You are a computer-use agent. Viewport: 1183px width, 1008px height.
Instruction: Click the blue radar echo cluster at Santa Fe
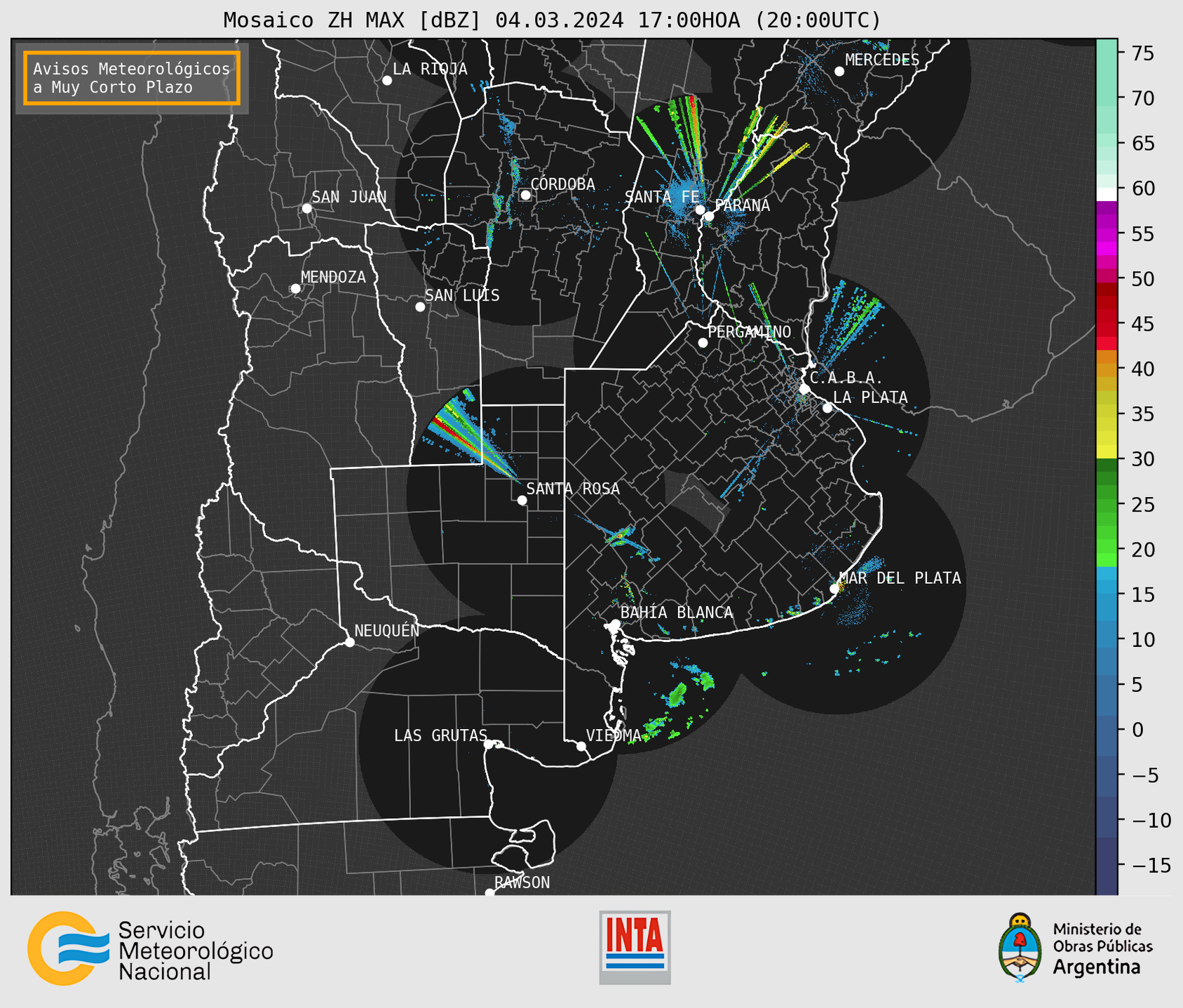(x=680, y=198)
